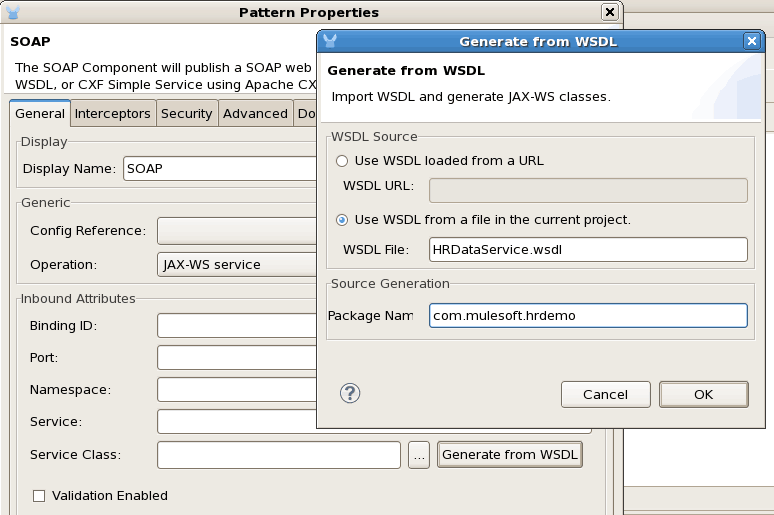Switch to the General tab
This screenshot has width=774, height=515.
click(x=40, y=114)
